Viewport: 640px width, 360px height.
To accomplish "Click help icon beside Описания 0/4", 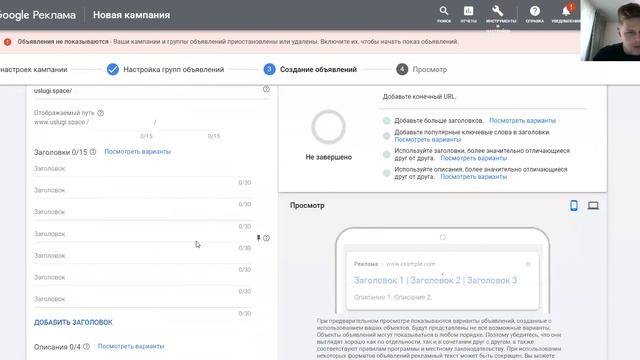I will pyautogui.click(x=87, y=347).
